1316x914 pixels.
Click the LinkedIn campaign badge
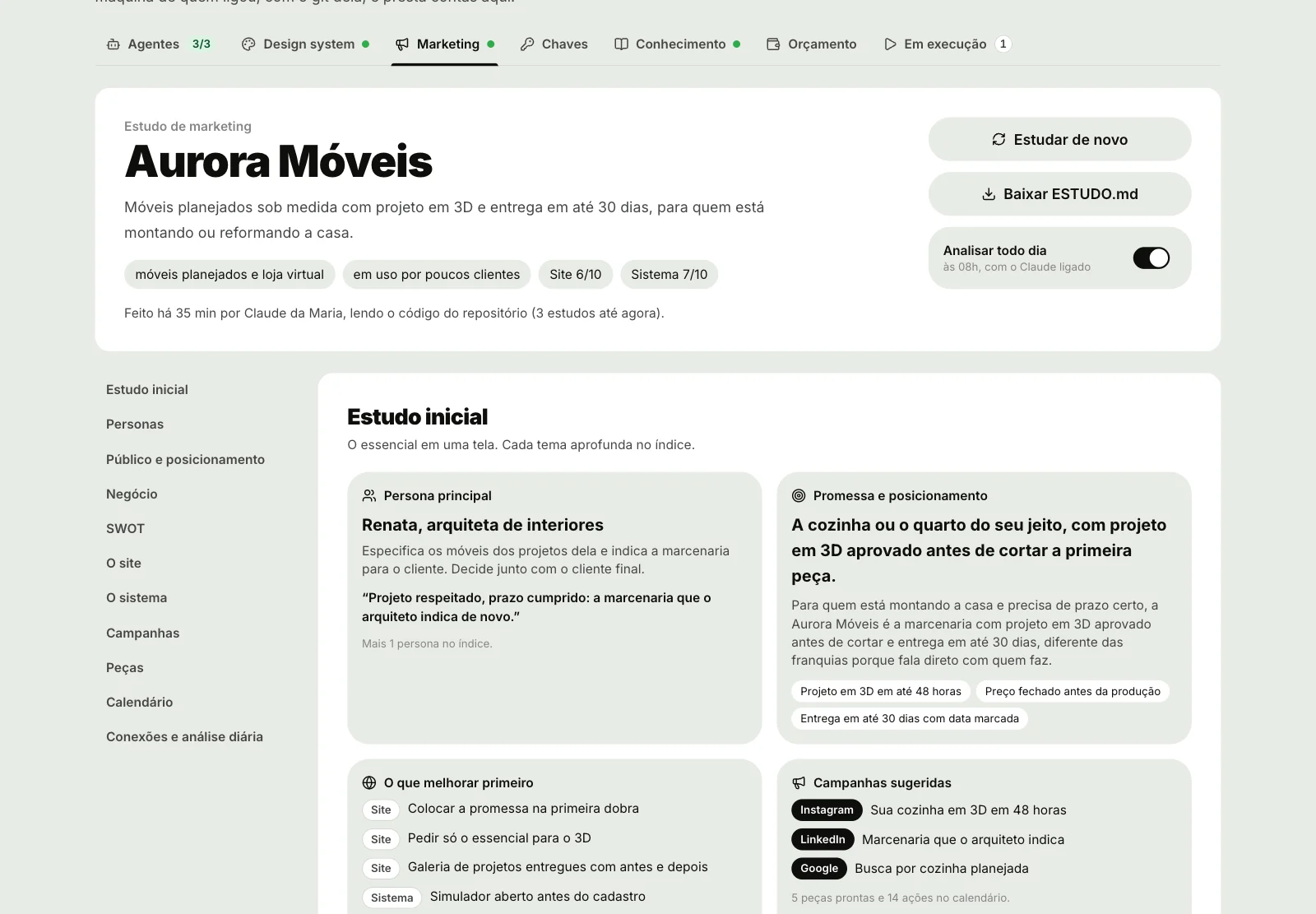point(822,839)
